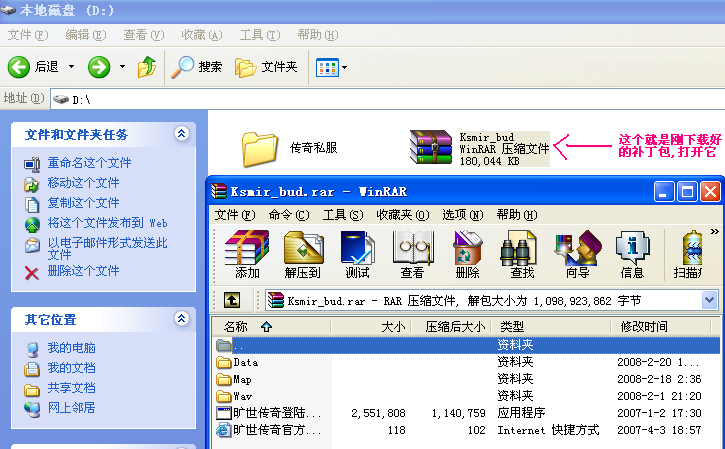Click the 添加 (Add) icon in WinRAR
725x449 pixels.
click(246, 254)
